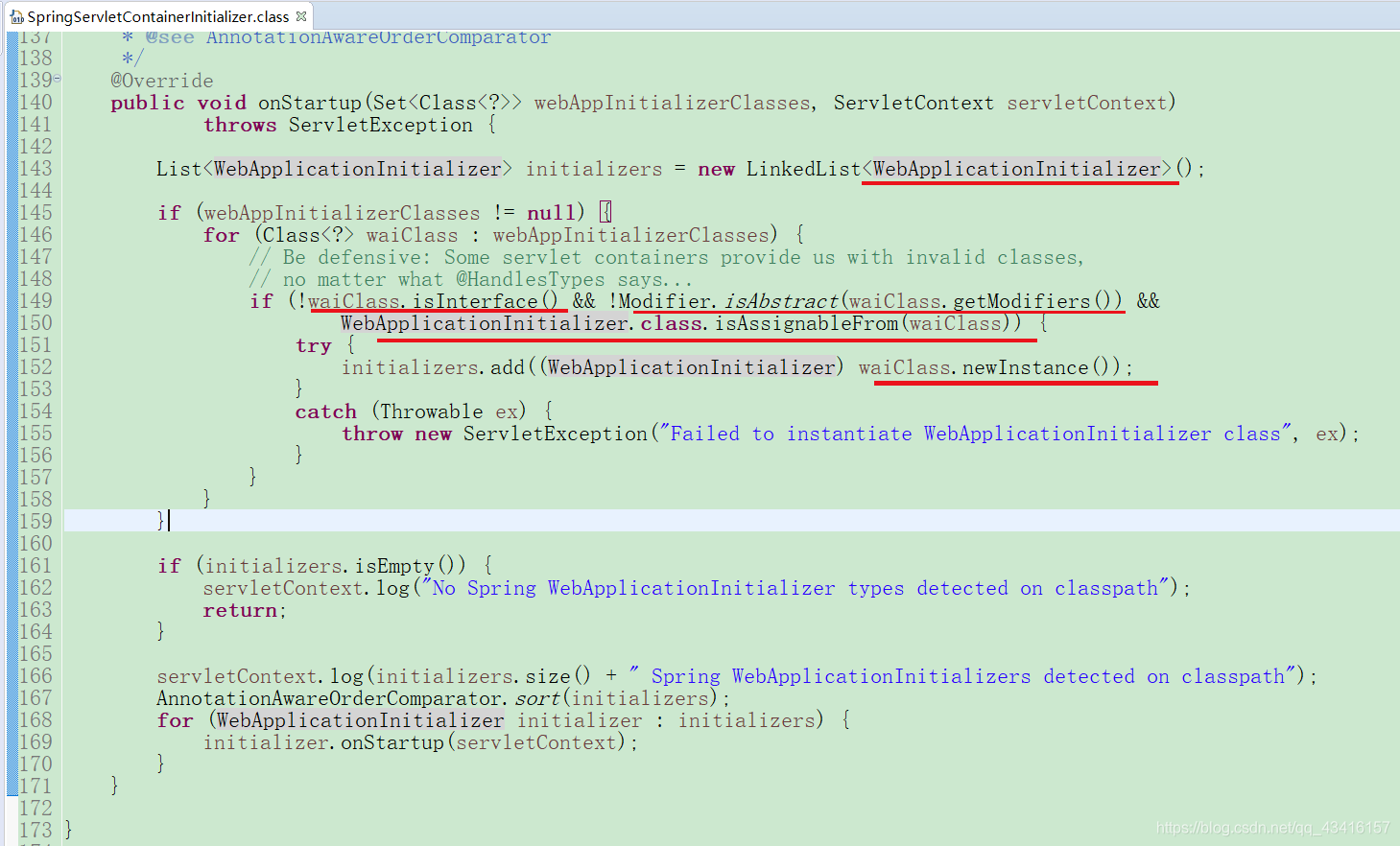Image resolution: width=1400 pixels, height=846 pixels.
Task: Click the initializers variable declaration on line 143
Action: tap(594, 169)
